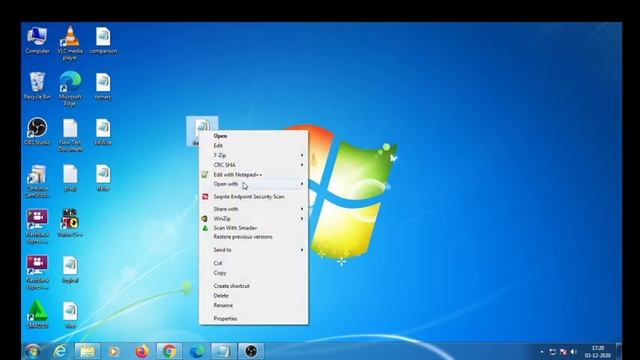Click the taskbar clock showing 17:20

tap(598, 352)
